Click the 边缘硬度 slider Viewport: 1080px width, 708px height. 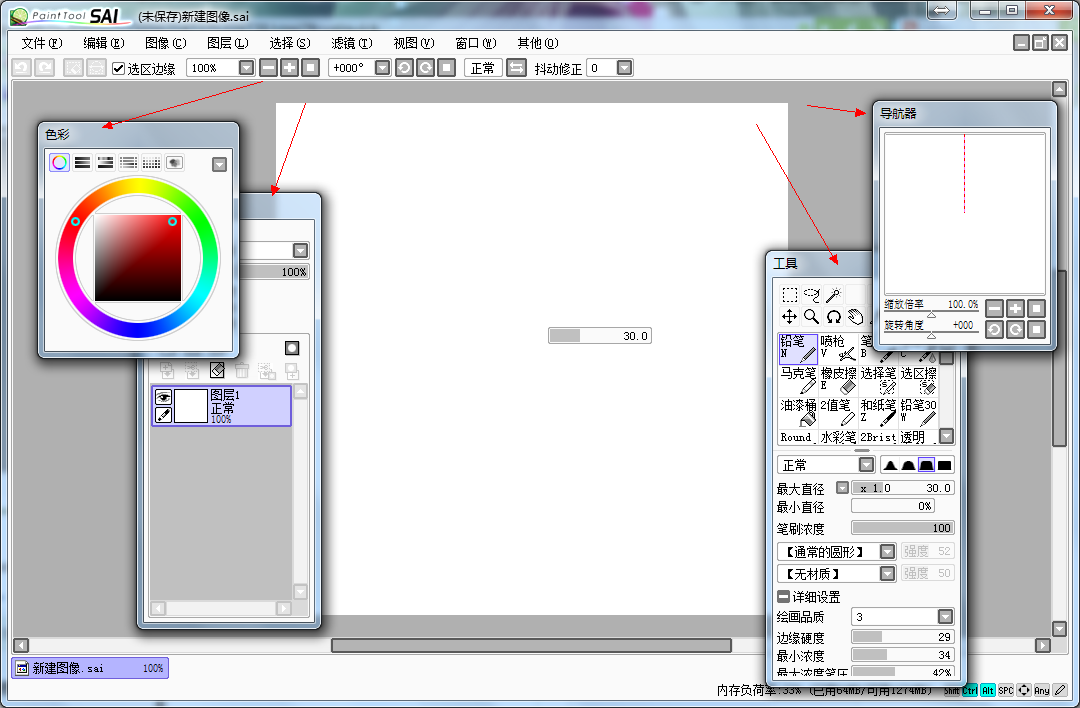pos(902,637)
